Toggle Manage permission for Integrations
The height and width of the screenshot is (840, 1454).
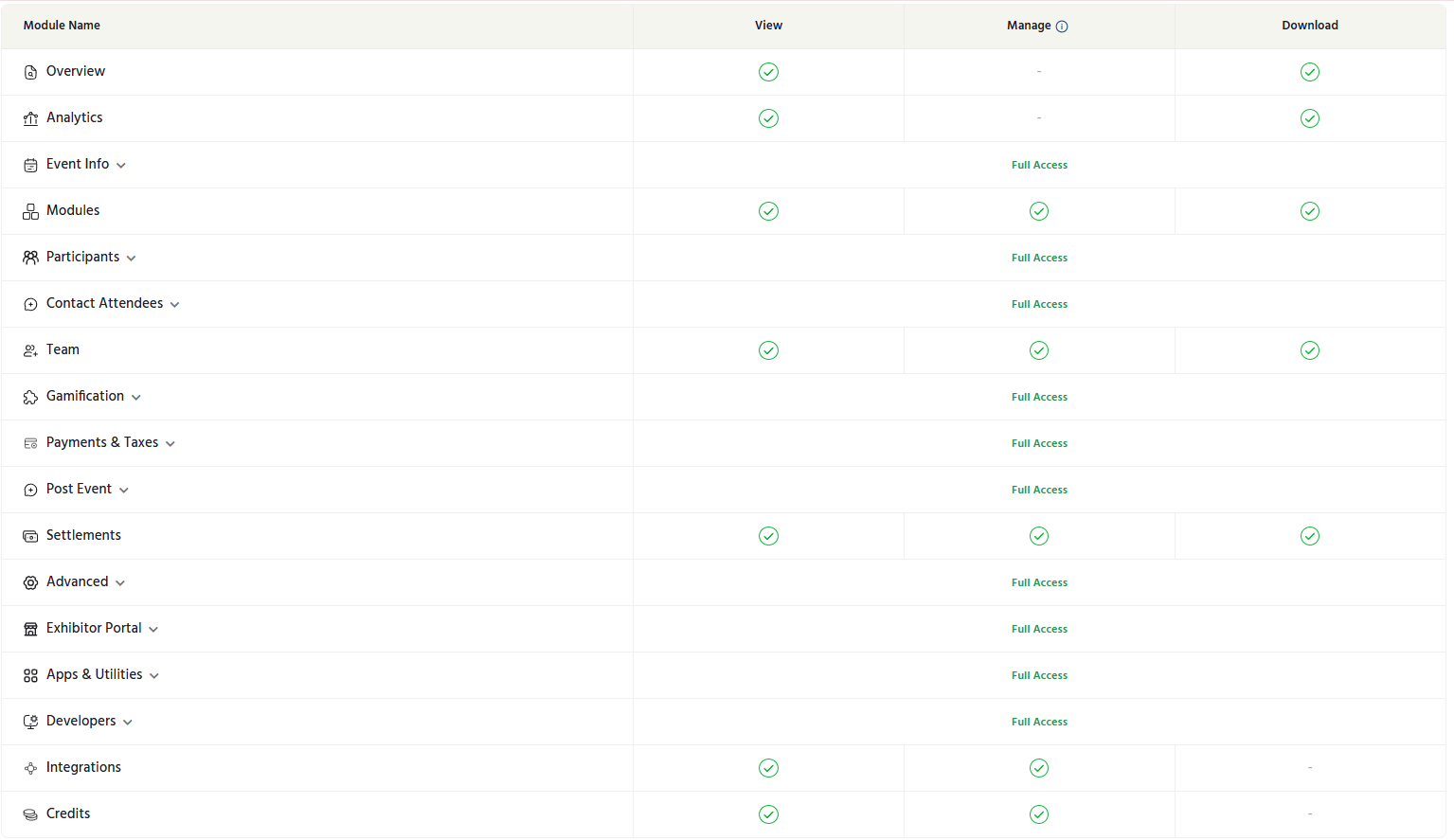tap(1039, 768)
